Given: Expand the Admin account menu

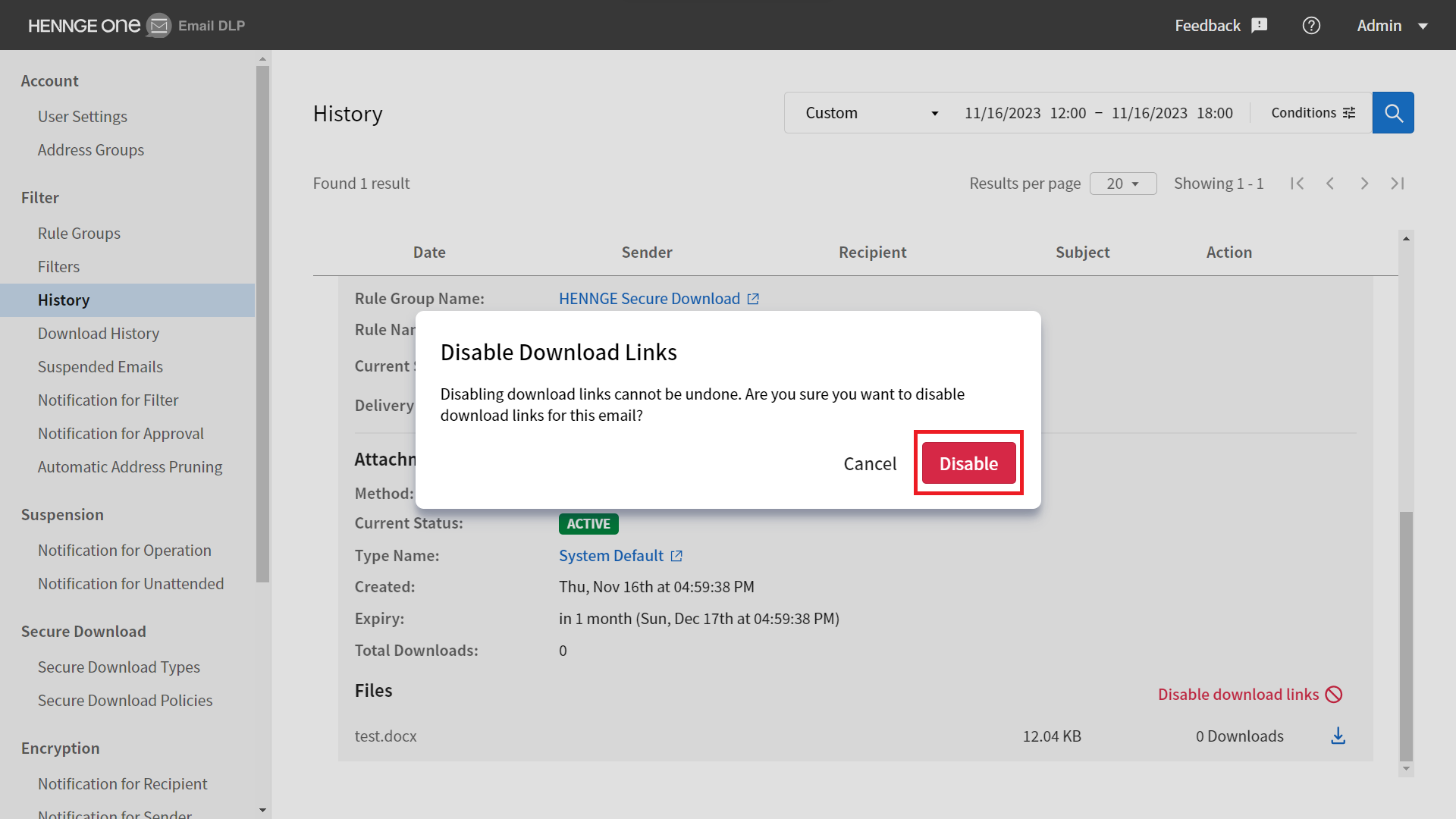Looking at the screenshot, I should coord(1393,26).
